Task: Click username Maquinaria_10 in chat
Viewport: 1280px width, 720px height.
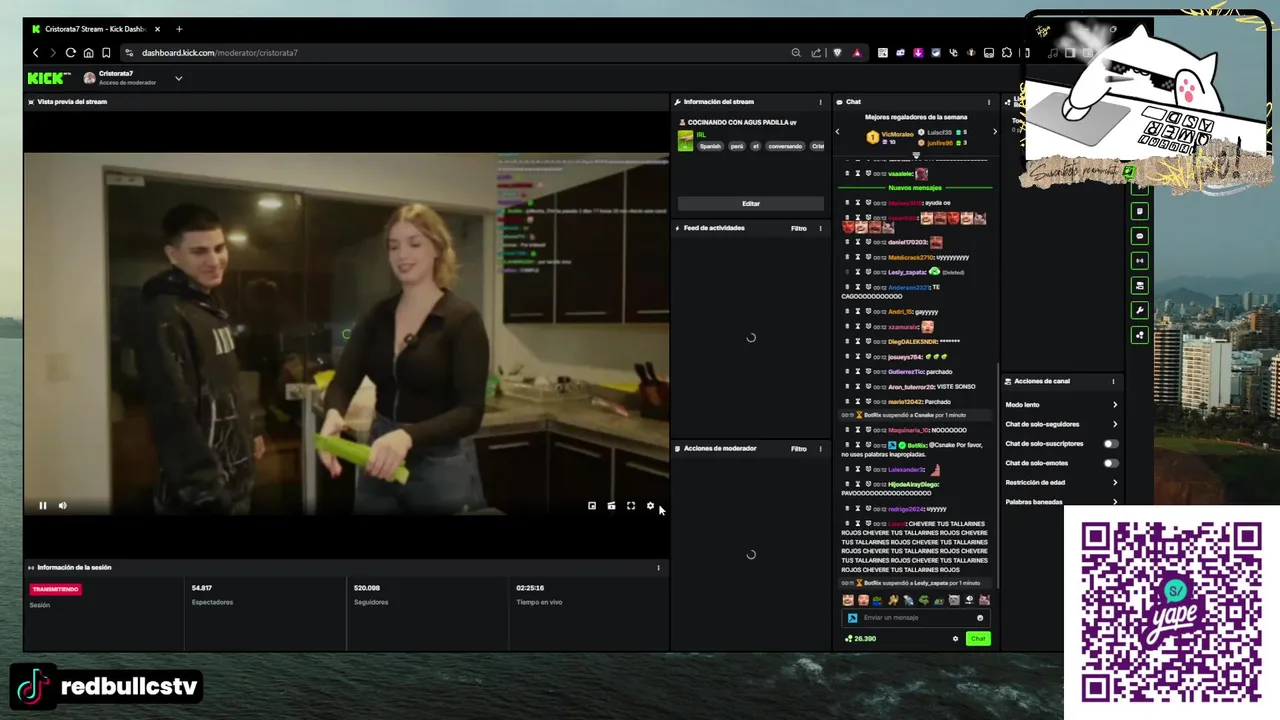Action: [909, 431]
